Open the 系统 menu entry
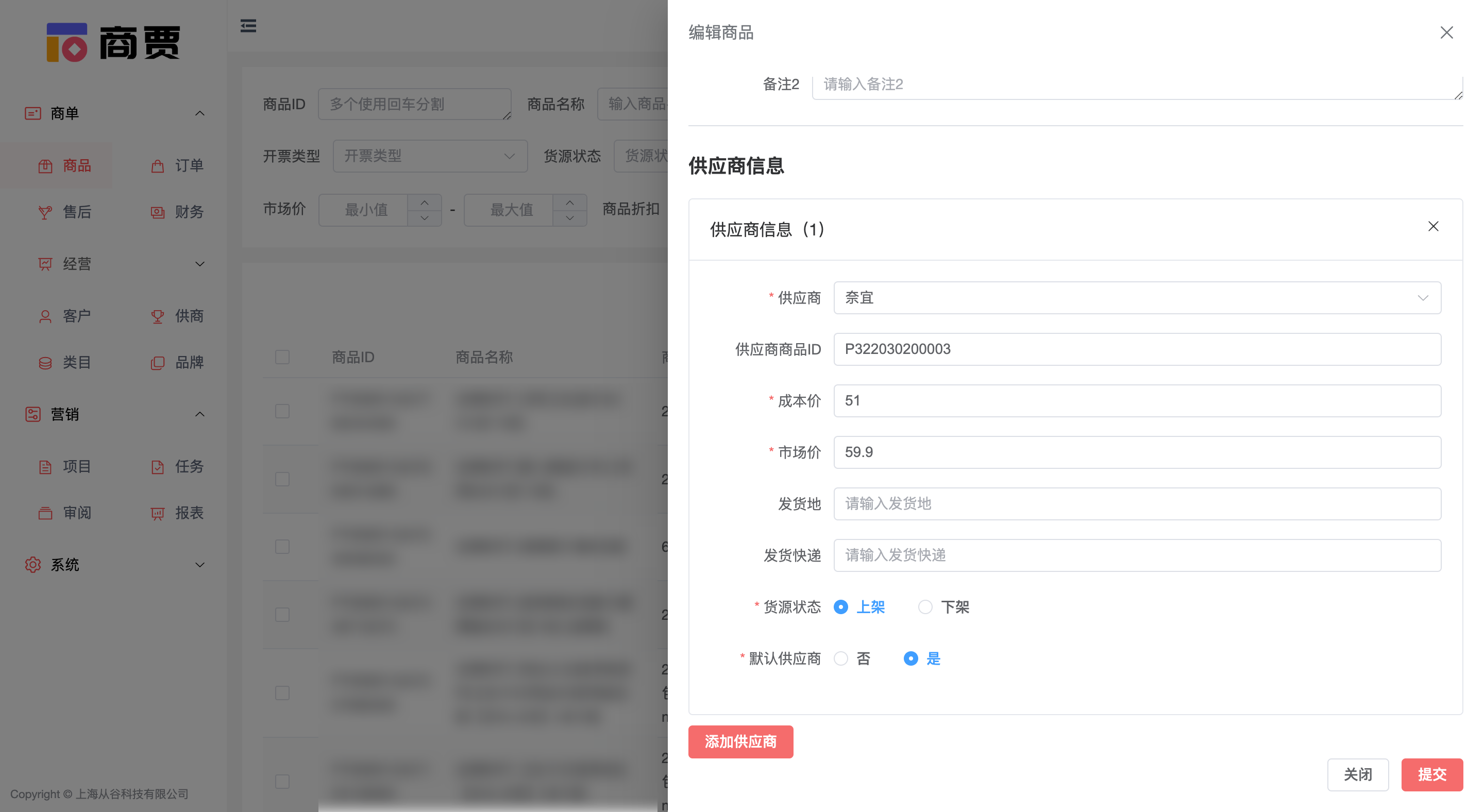Viewport: 1484px width, 812px height. tap(65, 564)
